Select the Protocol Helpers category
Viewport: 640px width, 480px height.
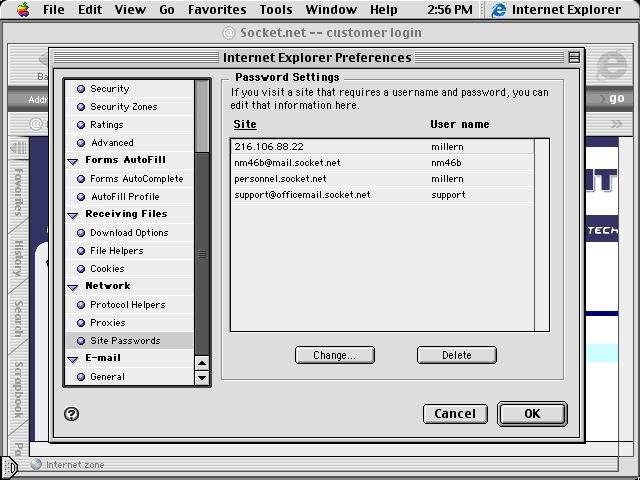pyautogui.click(x=129, y=304)
